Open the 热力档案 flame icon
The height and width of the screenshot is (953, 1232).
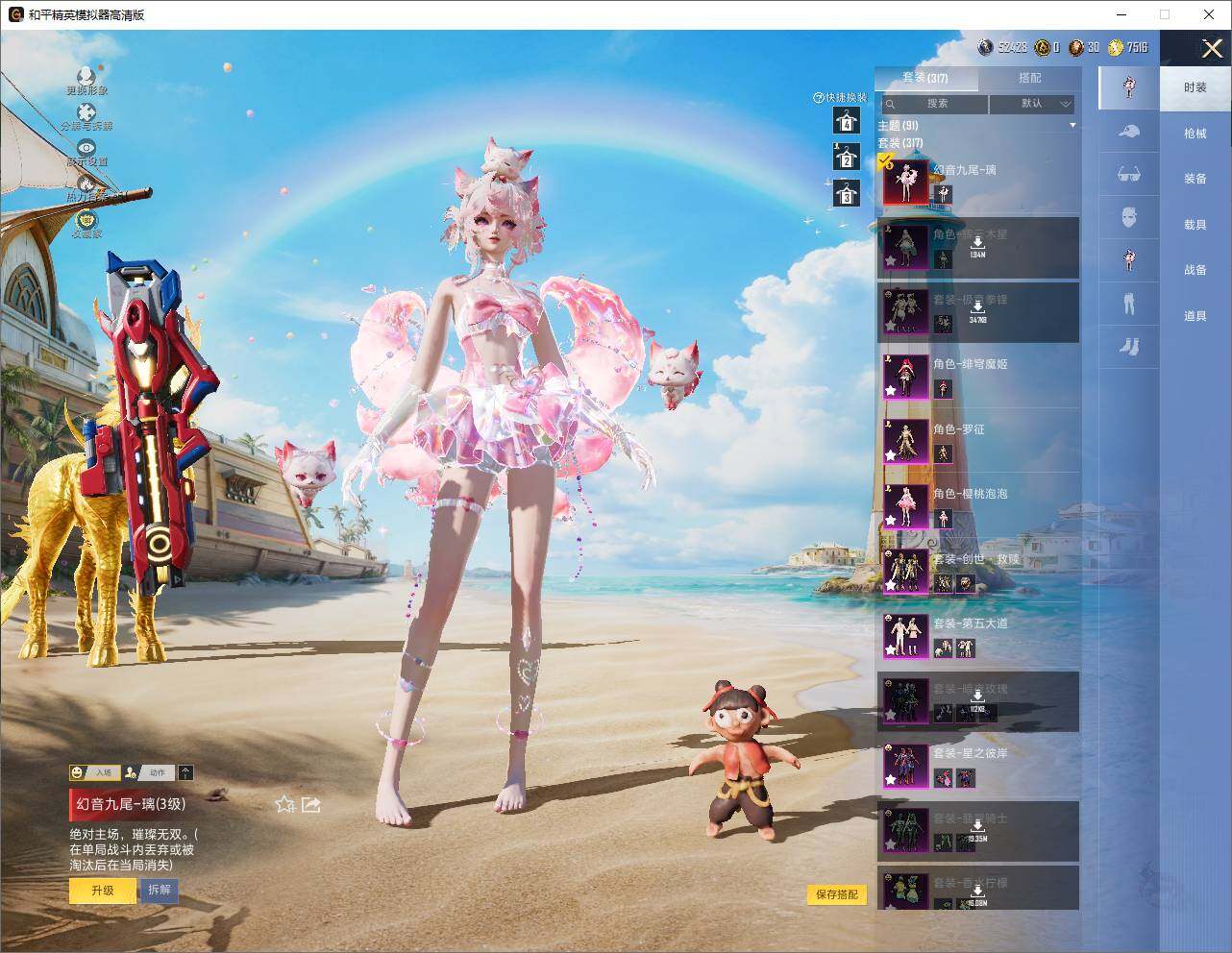pyautogui.click(x=86, y=183)
